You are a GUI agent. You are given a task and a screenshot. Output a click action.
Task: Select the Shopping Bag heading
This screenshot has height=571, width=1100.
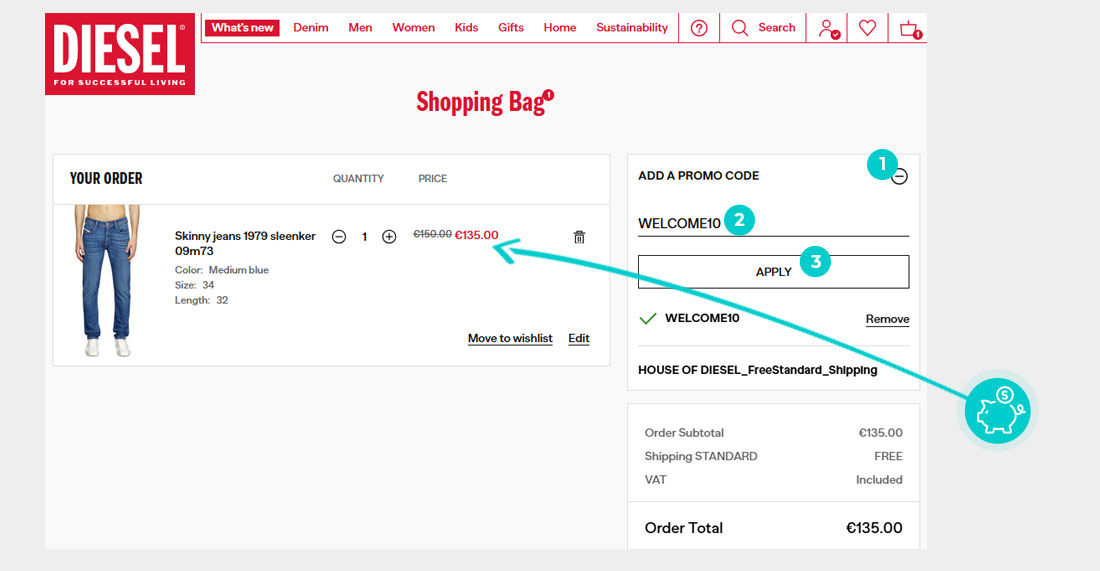point(481,102)
